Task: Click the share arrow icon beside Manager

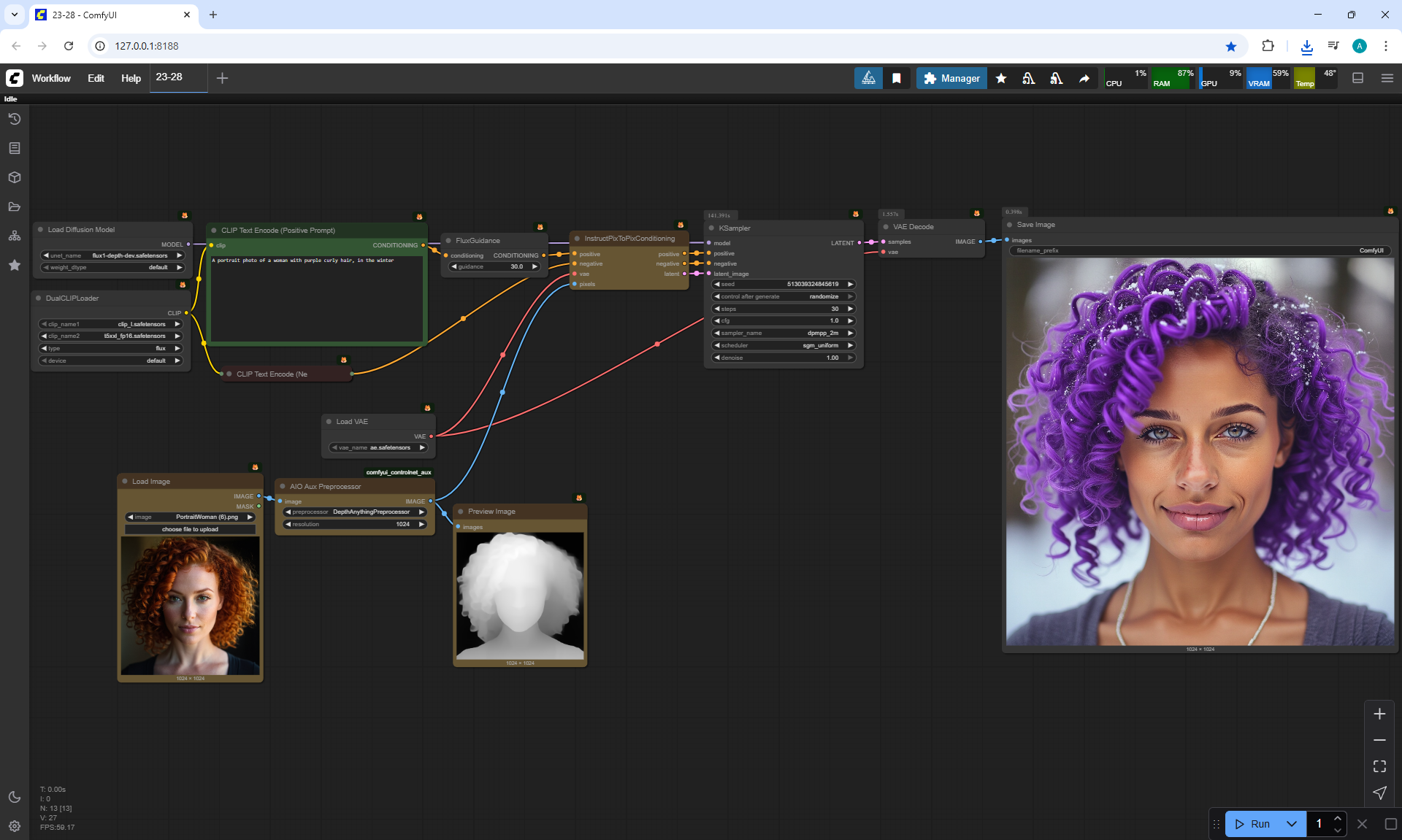Action: point(1084,78)
